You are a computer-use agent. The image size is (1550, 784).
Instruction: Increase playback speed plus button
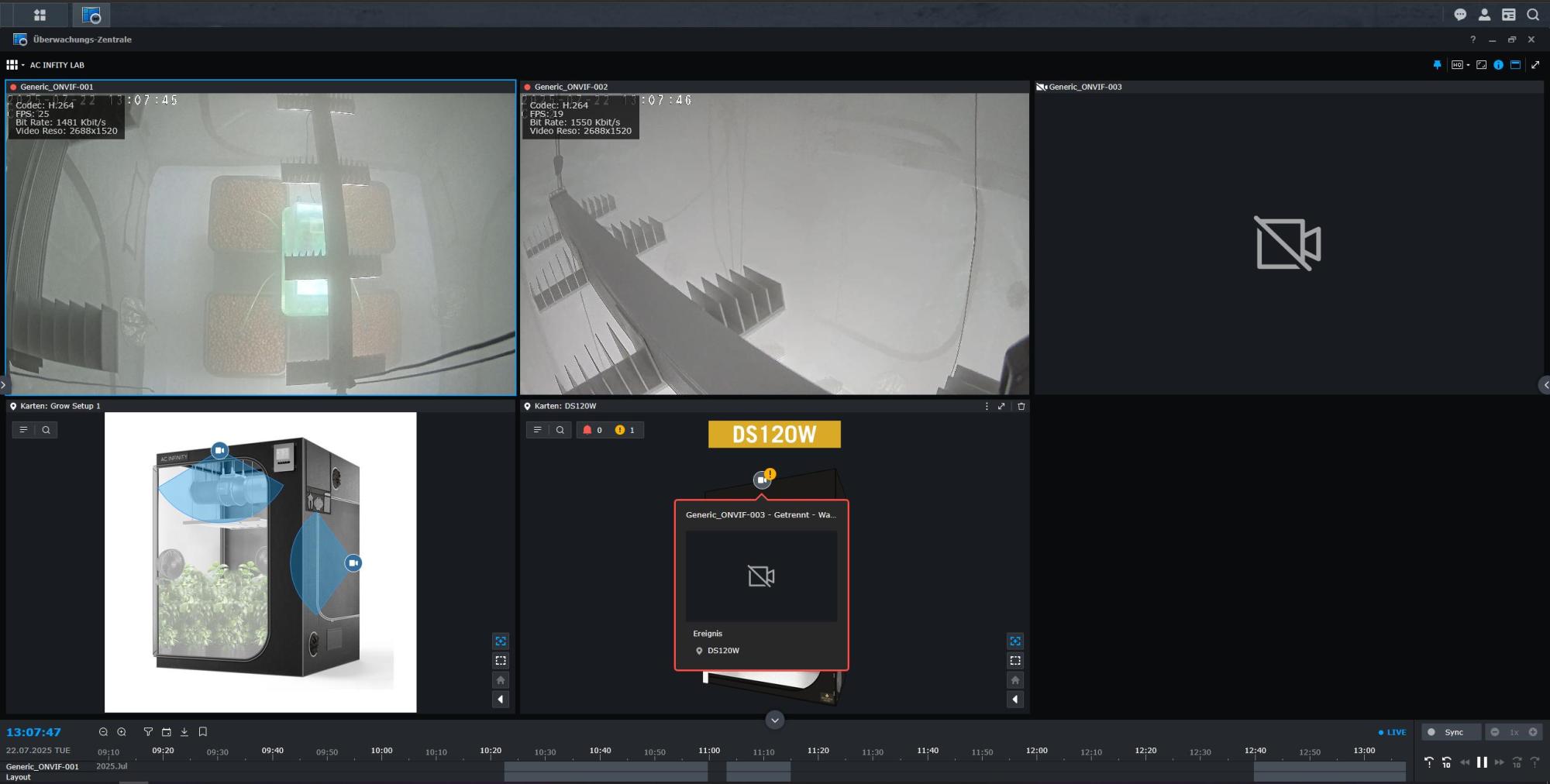1533,732
